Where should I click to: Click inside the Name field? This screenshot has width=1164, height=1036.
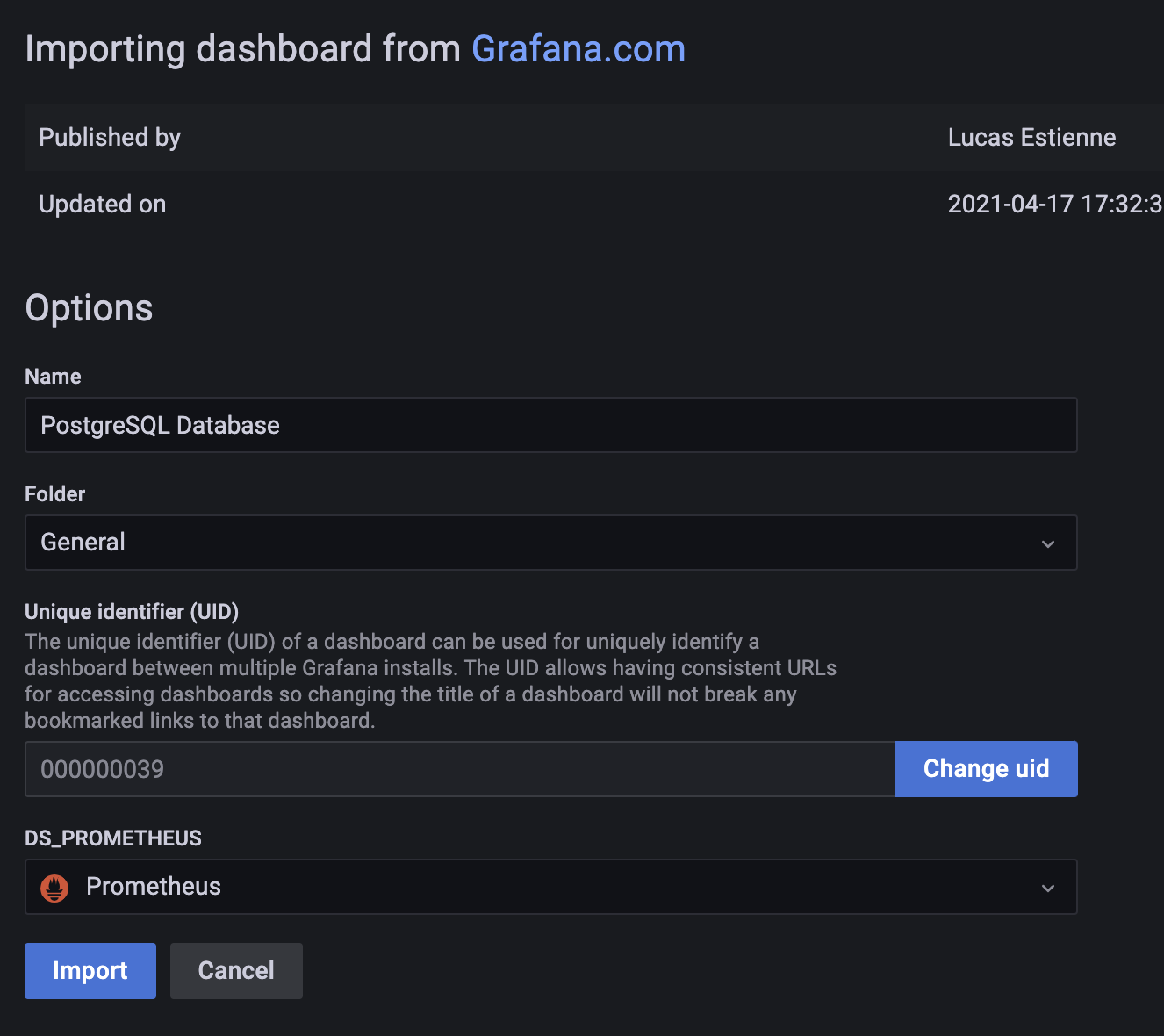pos(551,425)
